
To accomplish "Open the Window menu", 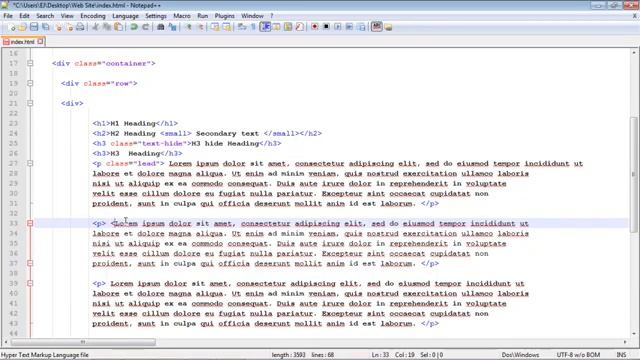I will tap(252, 16).
